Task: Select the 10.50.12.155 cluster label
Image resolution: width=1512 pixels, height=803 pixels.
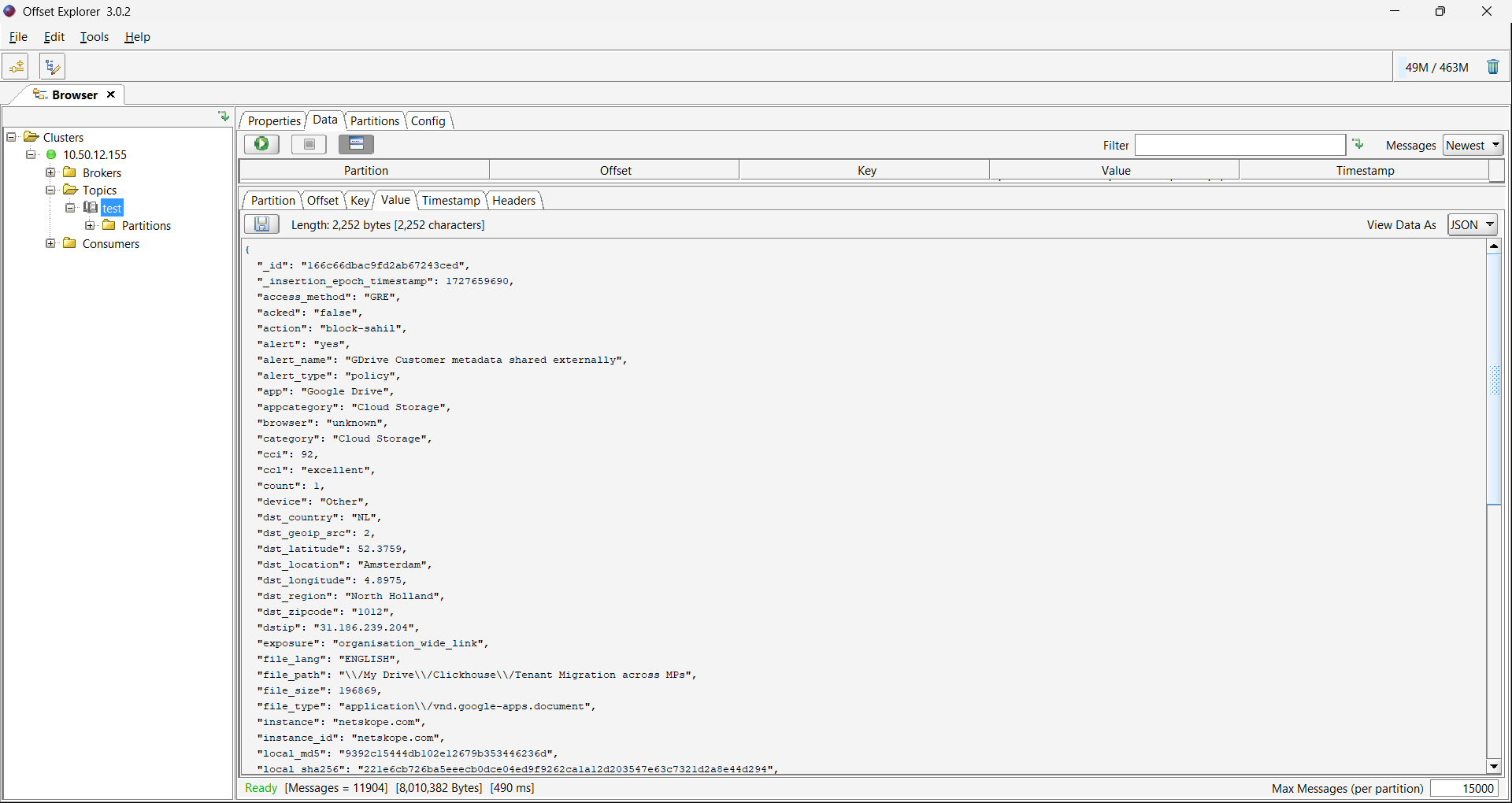Action: coord(94,155)
